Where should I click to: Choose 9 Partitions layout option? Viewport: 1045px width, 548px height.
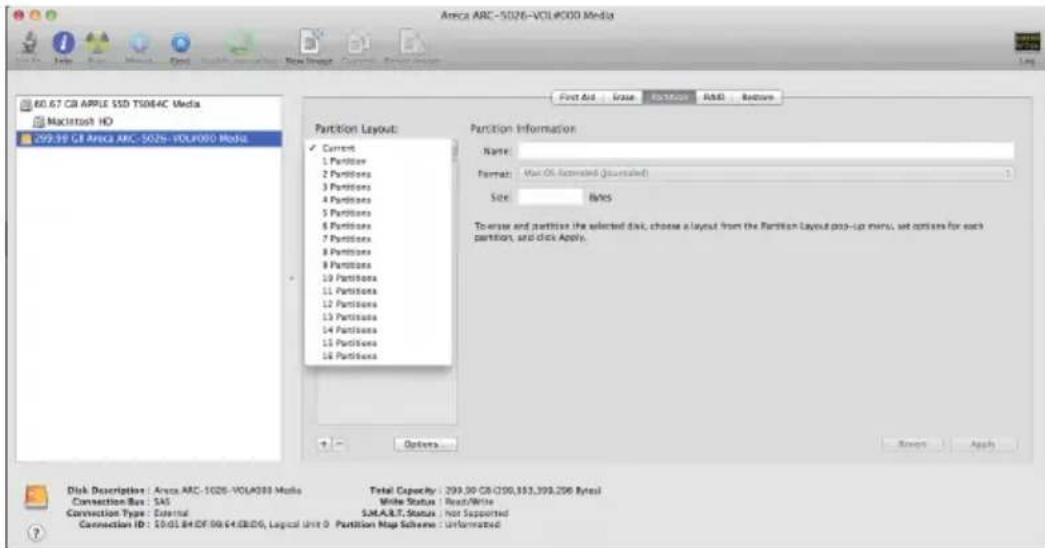pyautogui.click(x=379, y=265)
